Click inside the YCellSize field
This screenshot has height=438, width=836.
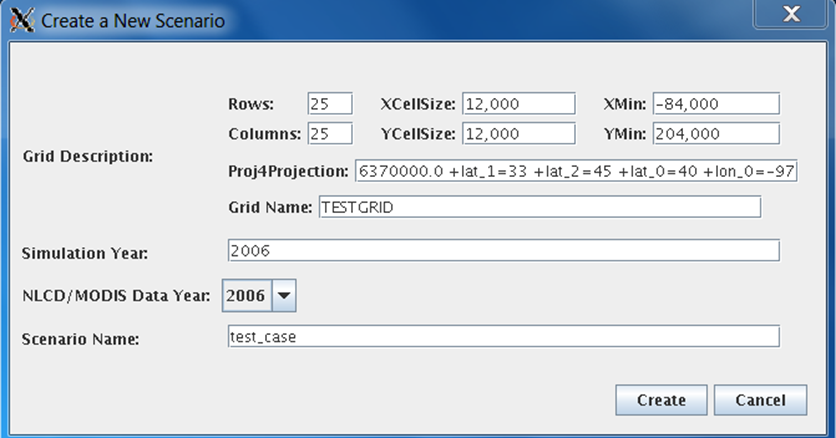pos(519,133)
